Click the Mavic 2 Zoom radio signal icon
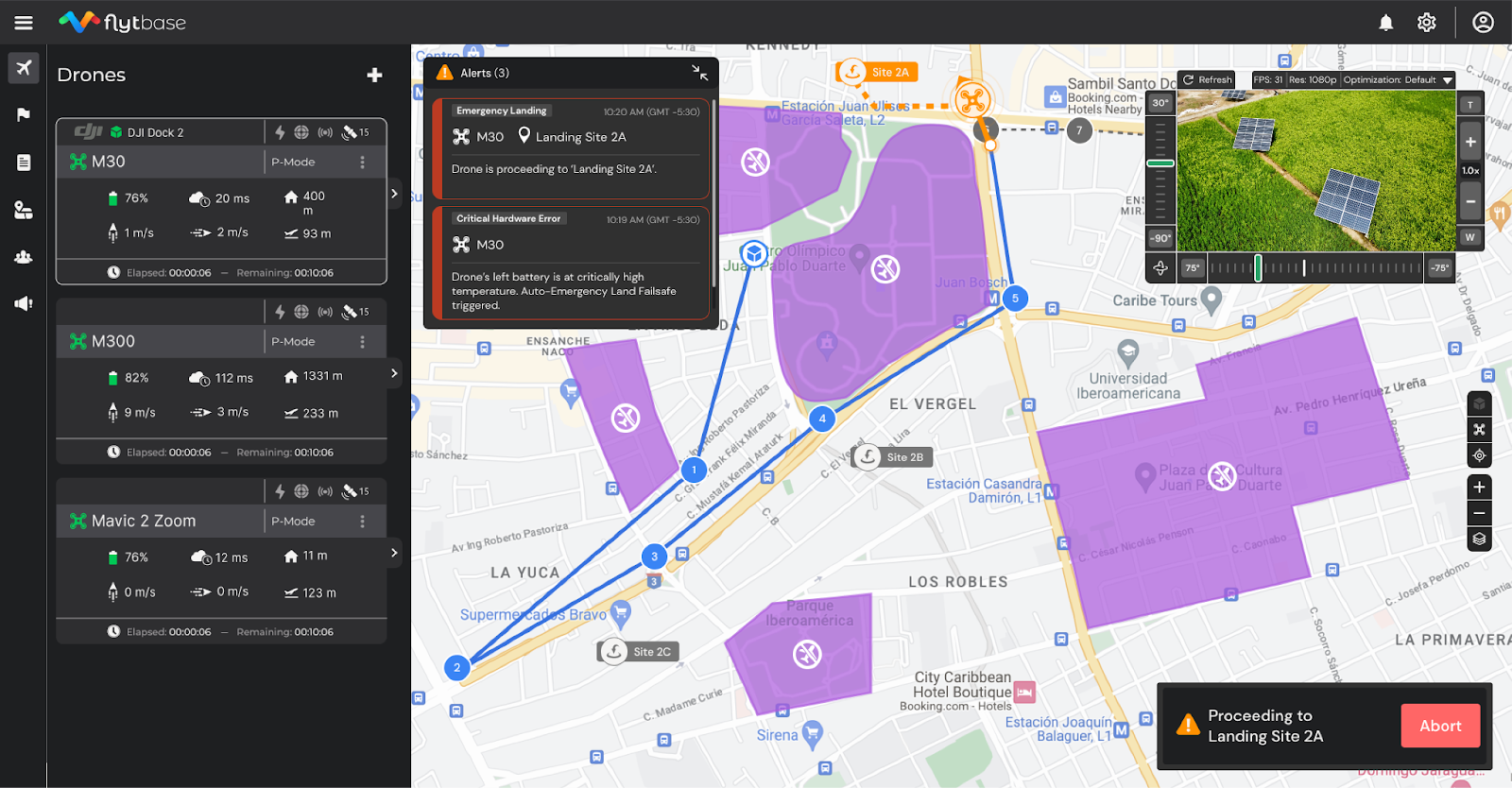Screen dimensions: 1512x788 coord(325,491)
